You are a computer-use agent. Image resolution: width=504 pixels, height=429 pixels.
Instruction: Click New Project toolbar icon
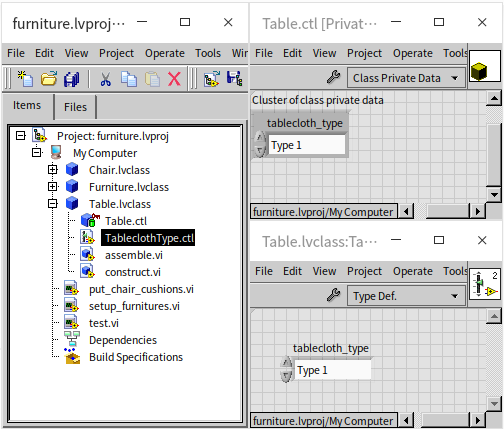pyautogui.click(x=25, y=79)
